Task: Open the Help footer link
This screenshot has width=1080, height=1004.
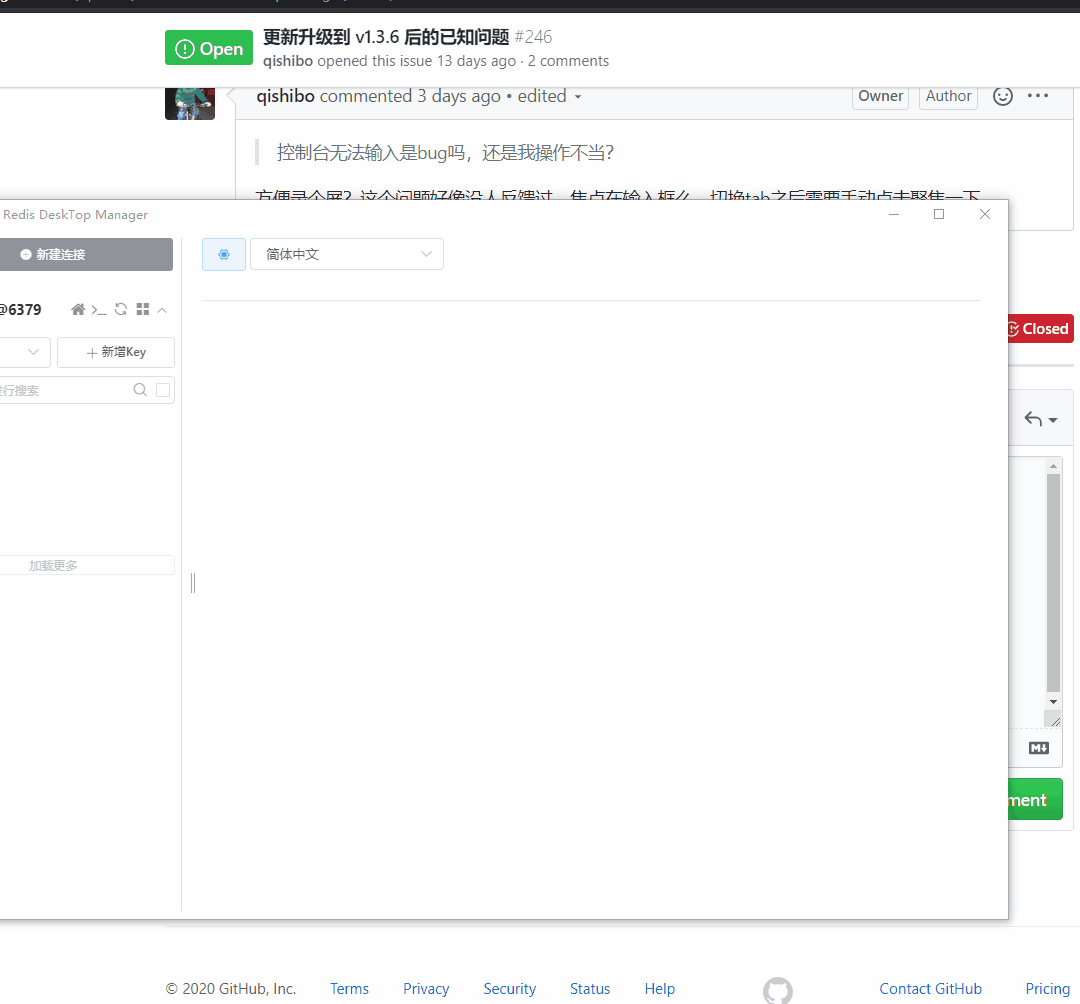Action: 659,989
